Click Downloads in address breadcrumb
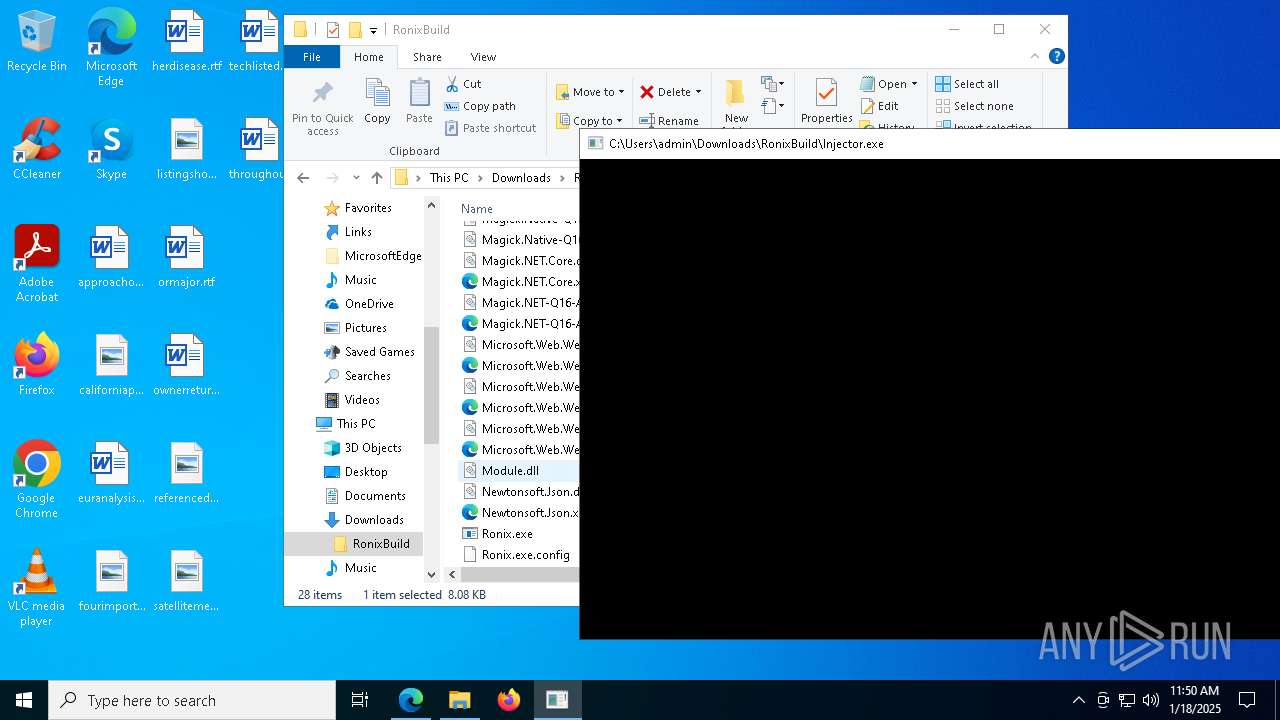Image resolution: width=1280 pixels, height=720 pixels. click(521, 178)
